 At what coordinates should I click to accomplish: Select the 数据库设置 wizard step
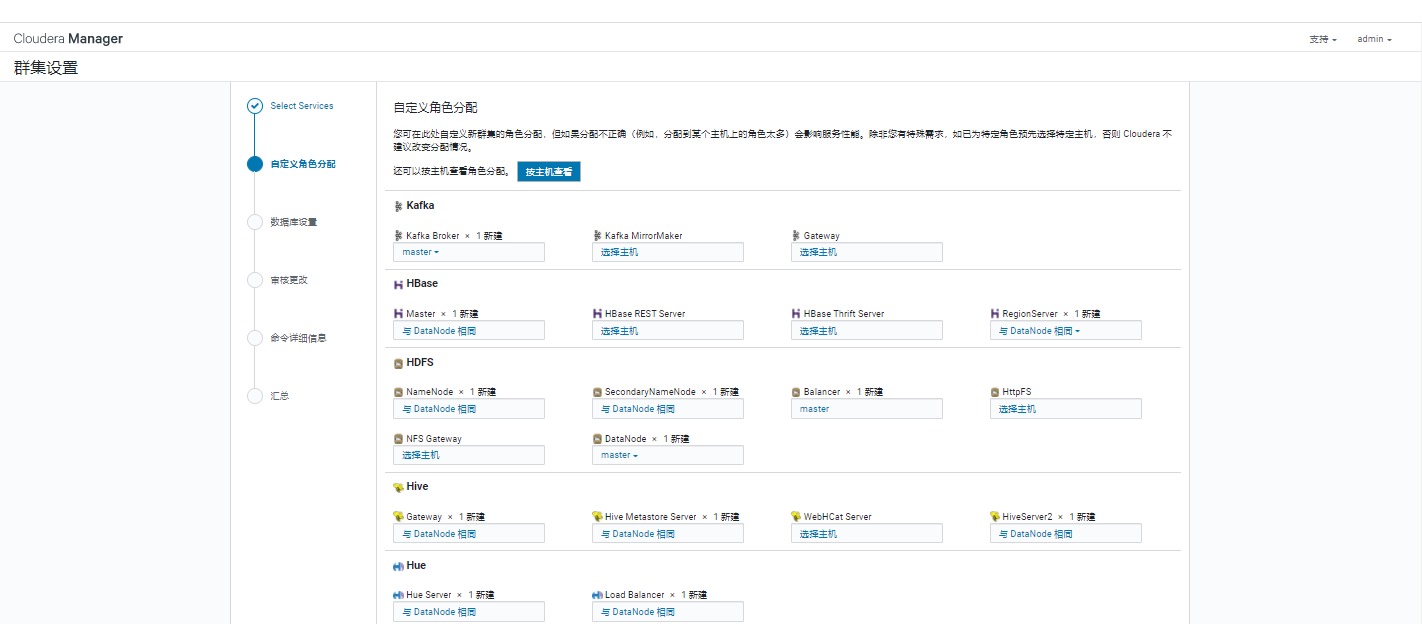[x=293, y=222]
